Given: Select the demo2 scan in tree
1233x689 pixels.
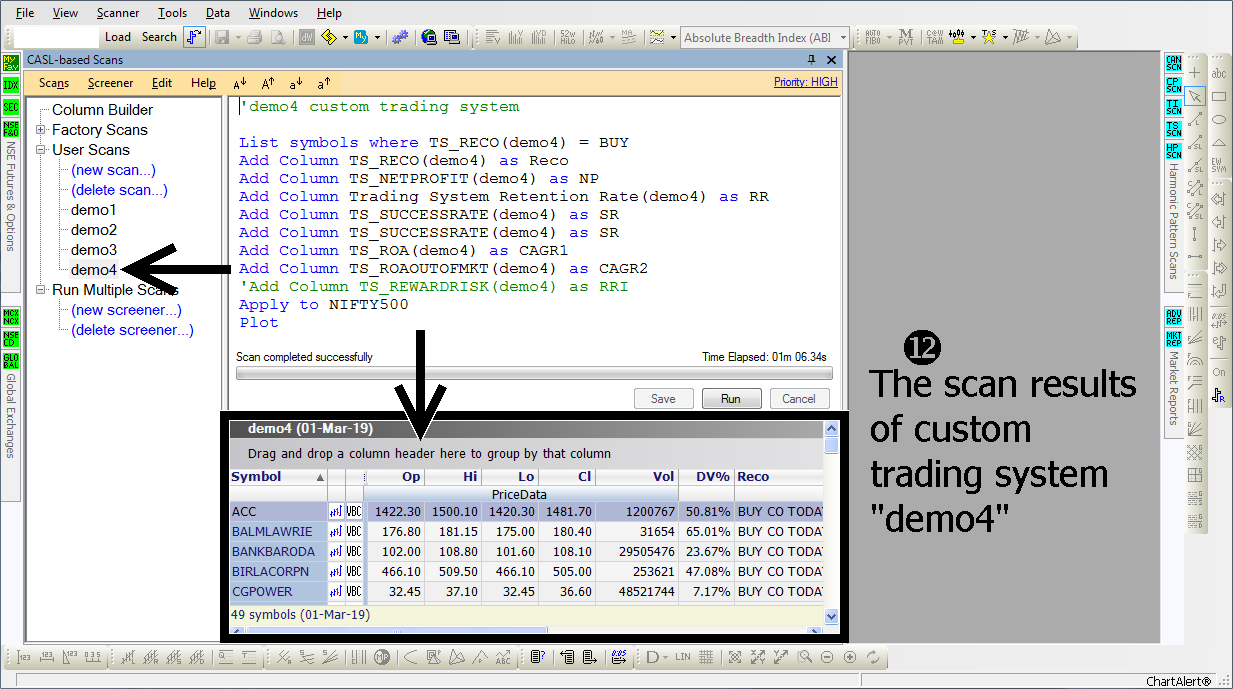Looking at the screenshot, I should click(94, 230).
